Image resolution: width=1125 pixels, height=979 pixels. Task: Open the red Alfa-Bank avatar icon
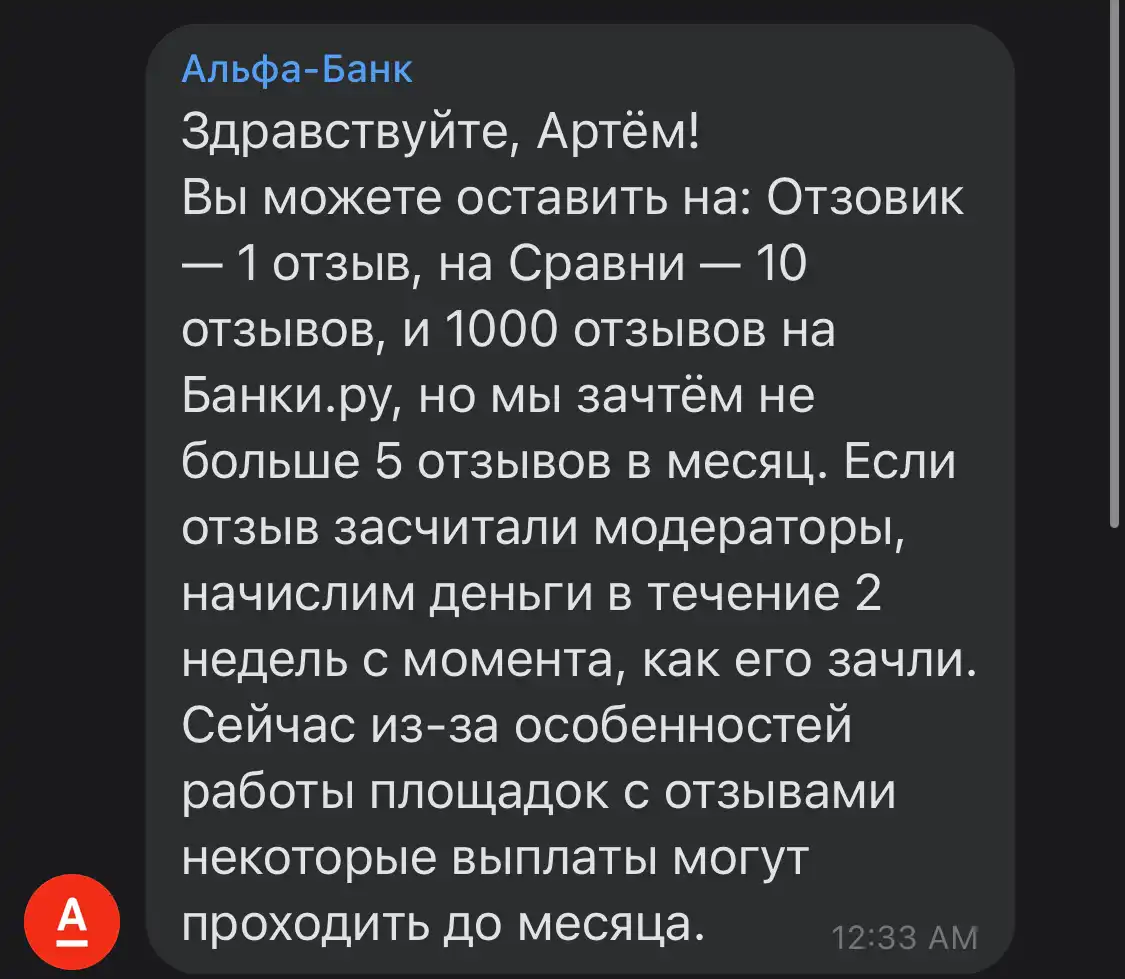72,922
